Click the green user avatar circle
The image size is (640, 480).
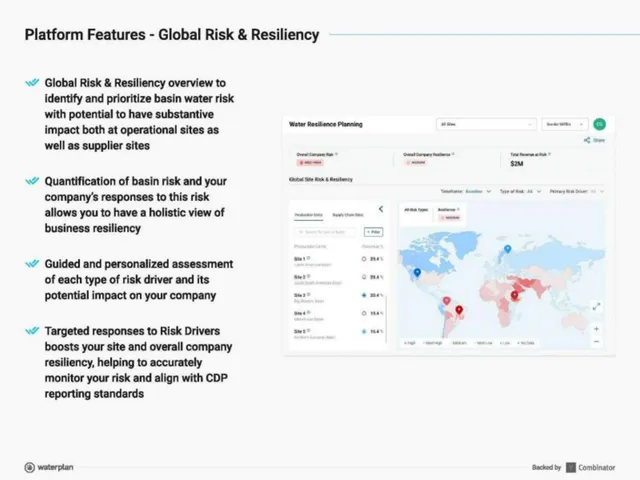pyautogui.click(x=599, y=124)
